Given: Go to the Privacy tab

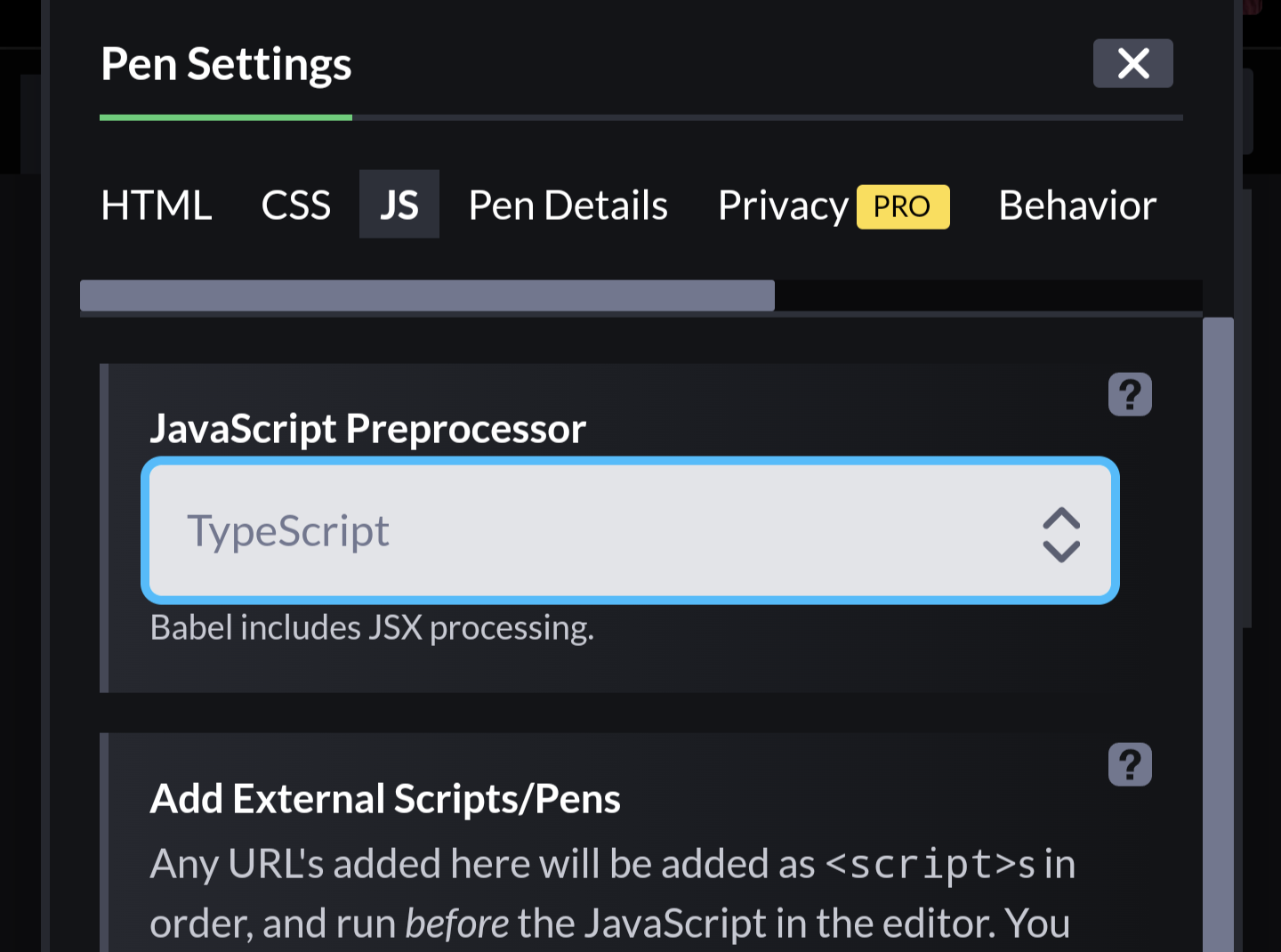Looking at the screenshot, I should tap(783, 205).
